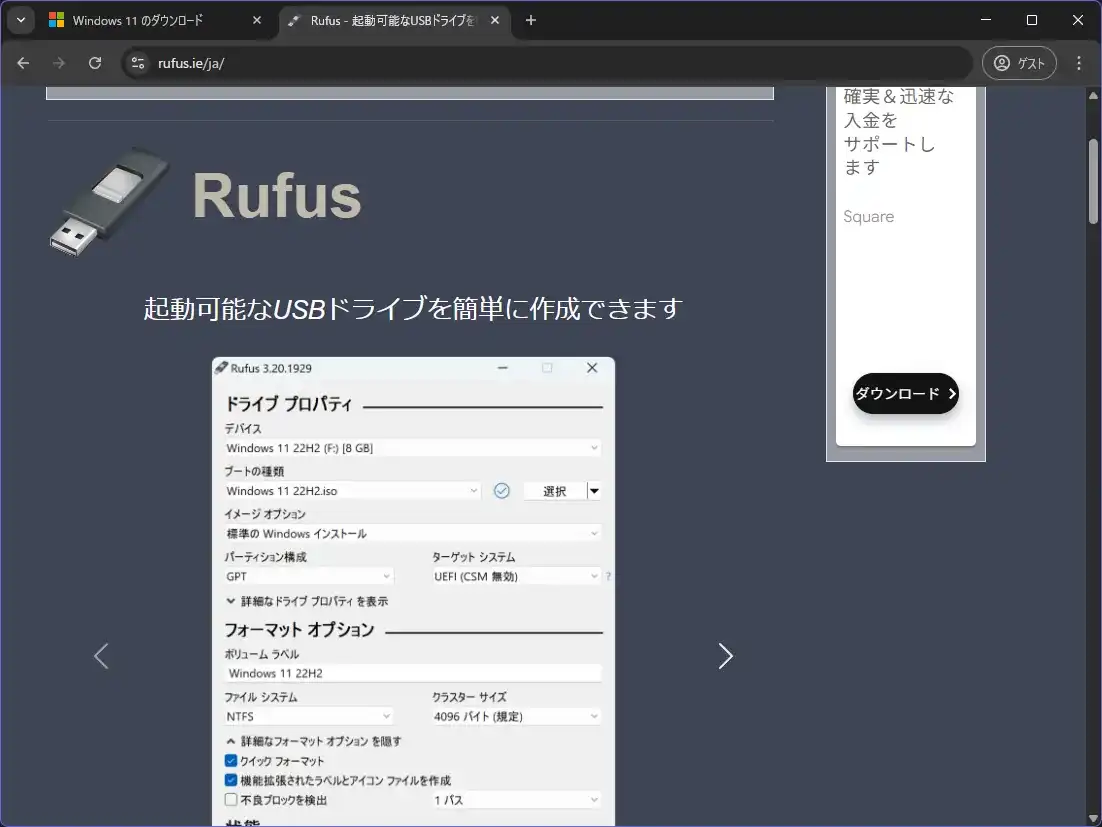Viewport: 1102px width, 827px height.
Task: Open the tab search dropdown
Action: (x=21, y=20)
